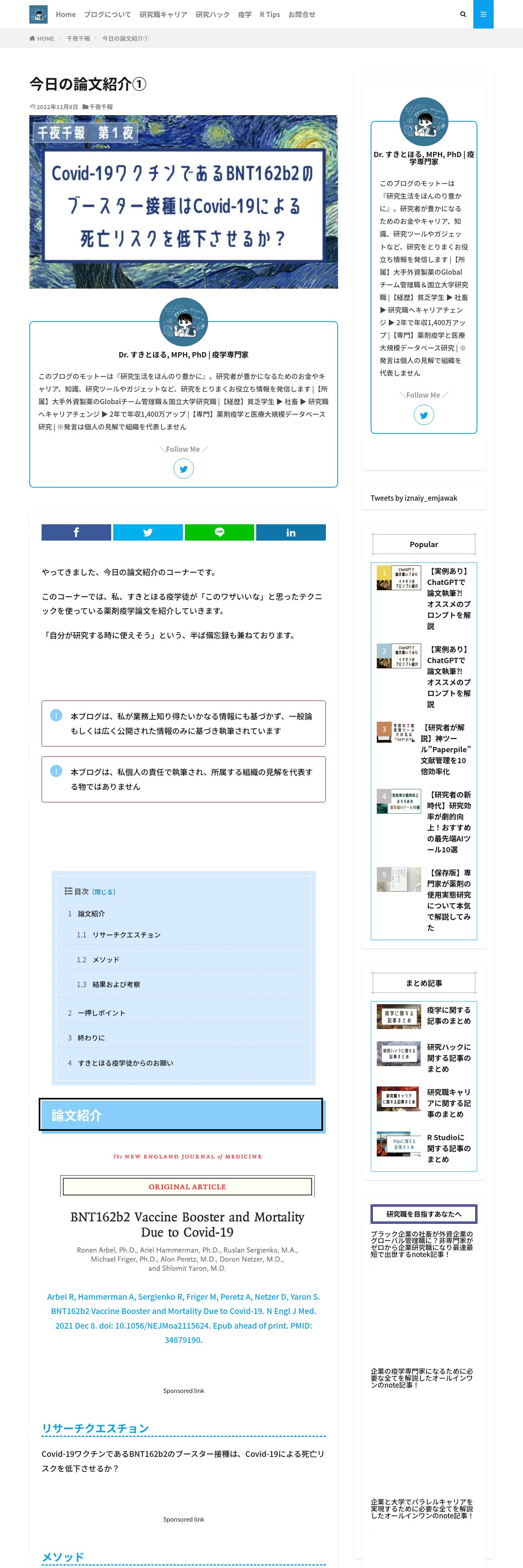Open the 疫学 menu item
The width and height of the screenshot is (523, 1568).
point(245,15)
